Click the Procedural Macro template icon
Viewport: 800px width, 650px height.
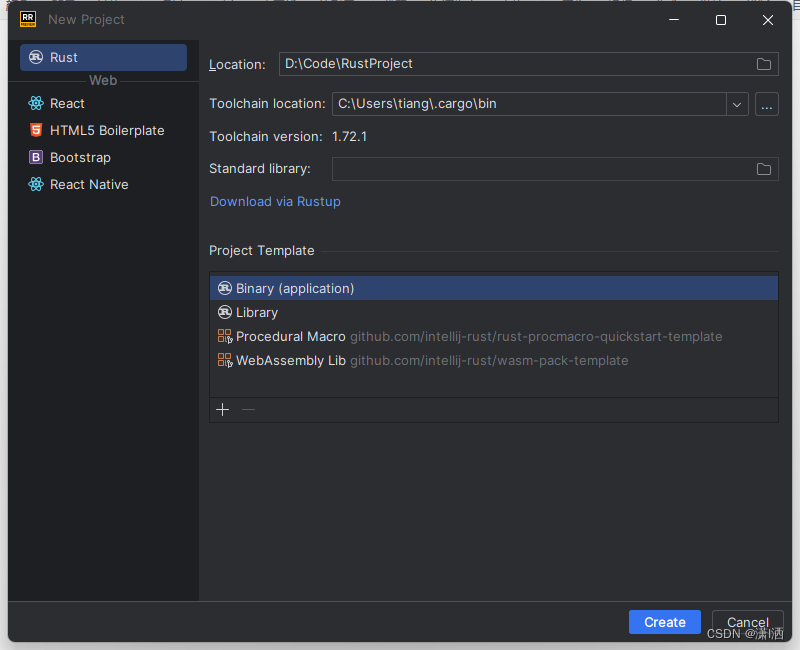225,337
